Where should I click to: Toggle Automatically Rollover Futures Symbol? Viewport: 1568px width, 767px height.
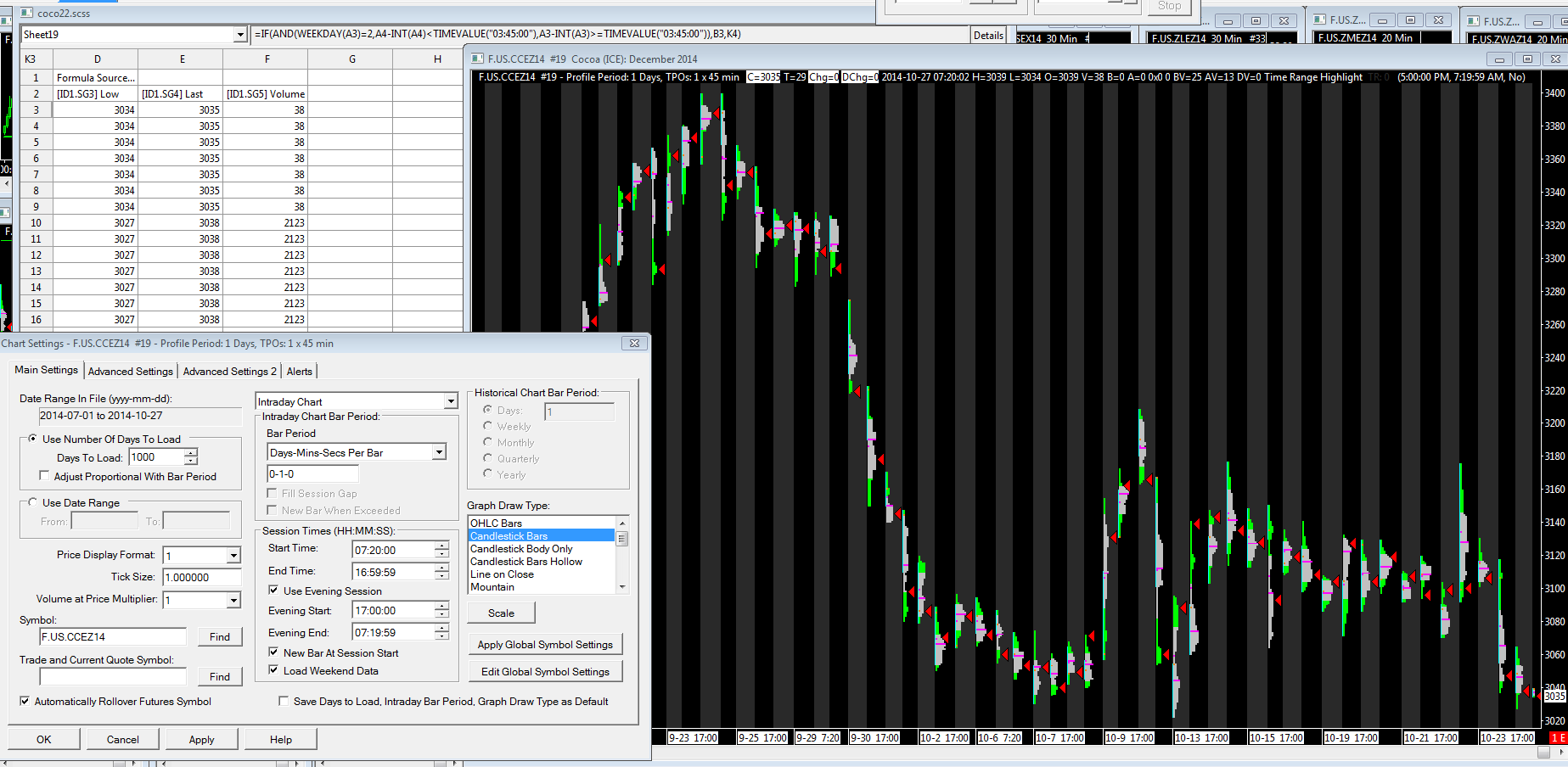[25, 701]
